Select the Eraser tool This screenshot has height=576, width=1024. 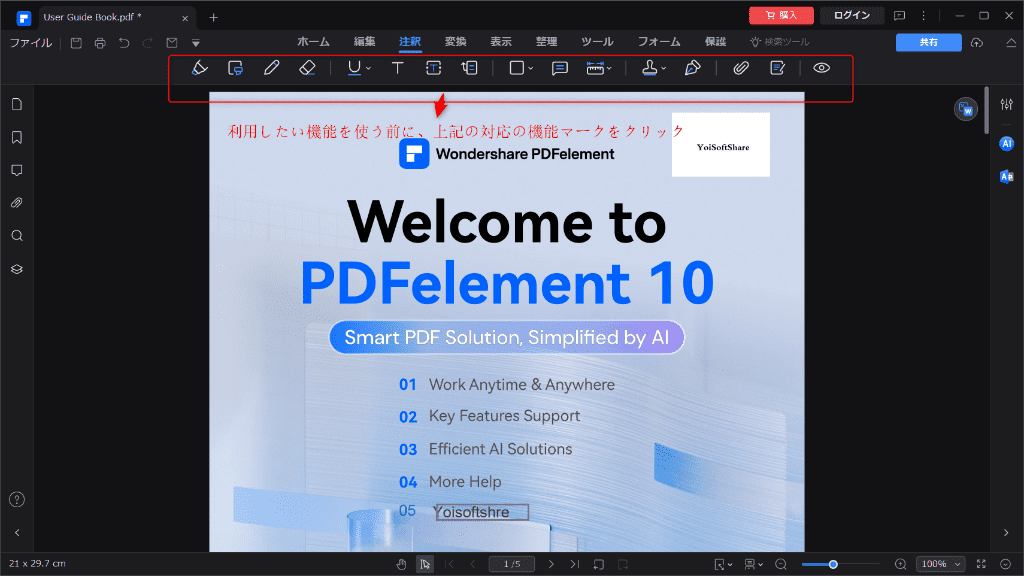pyautogui.click(x=307, y=68)
